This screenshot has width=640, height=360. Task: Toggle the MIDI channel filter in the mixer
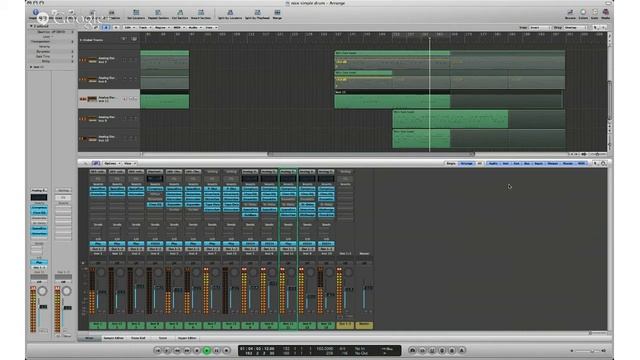[x=581, y=163]
